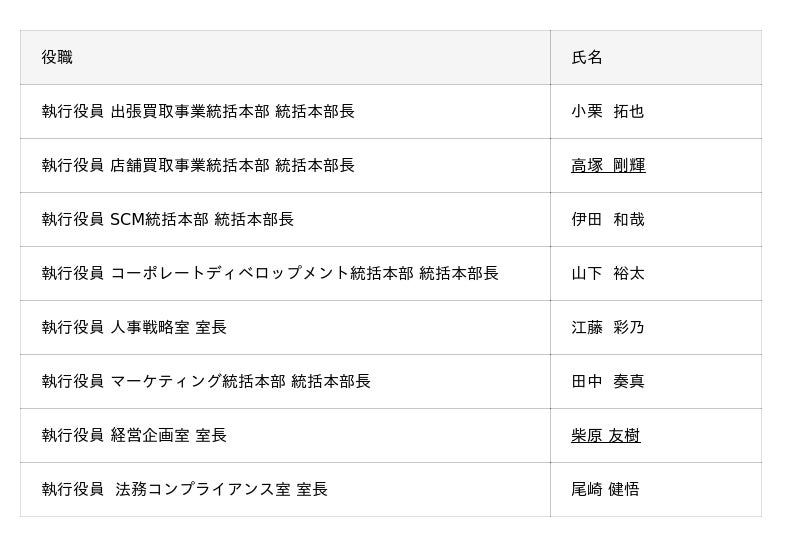Viewport: 800px width, 547px height.
Task: Select the name 小栗 拓也
Action: (x=607, y=112)
